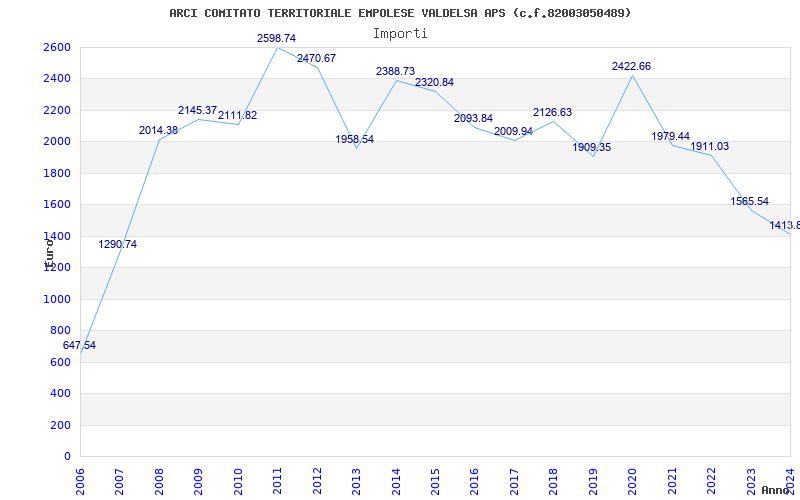Screen dimensions: 800x500
Task: Click the 2015 x-axis year label
Action: point(435,481)
